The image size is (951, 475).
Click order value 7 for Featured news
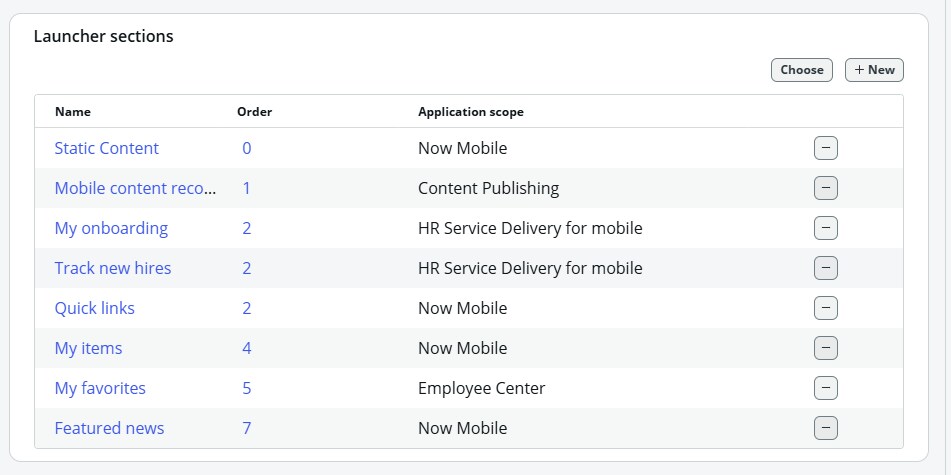246,428
